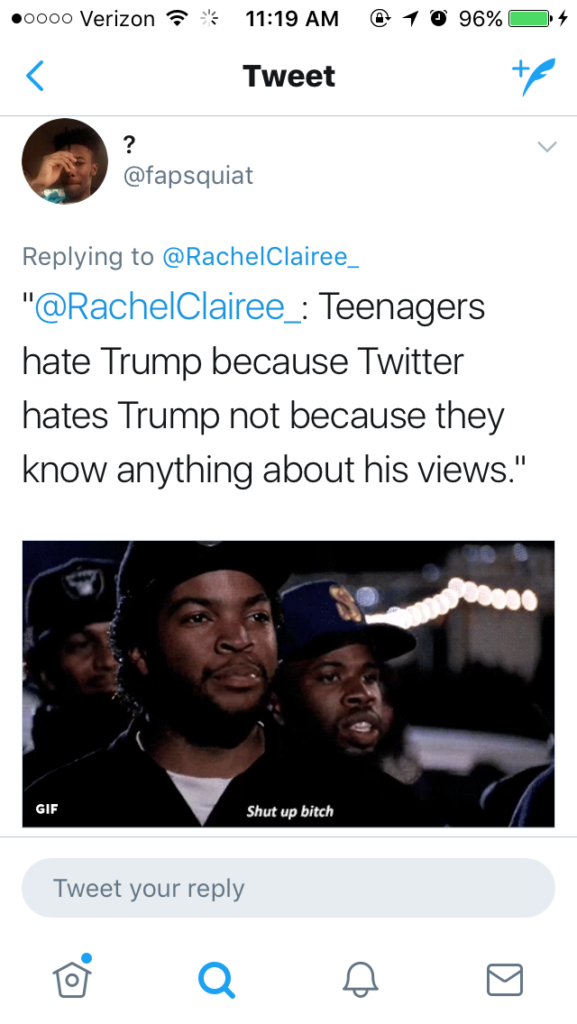Tap the back arrow in the header

click(x=35, y=76)
